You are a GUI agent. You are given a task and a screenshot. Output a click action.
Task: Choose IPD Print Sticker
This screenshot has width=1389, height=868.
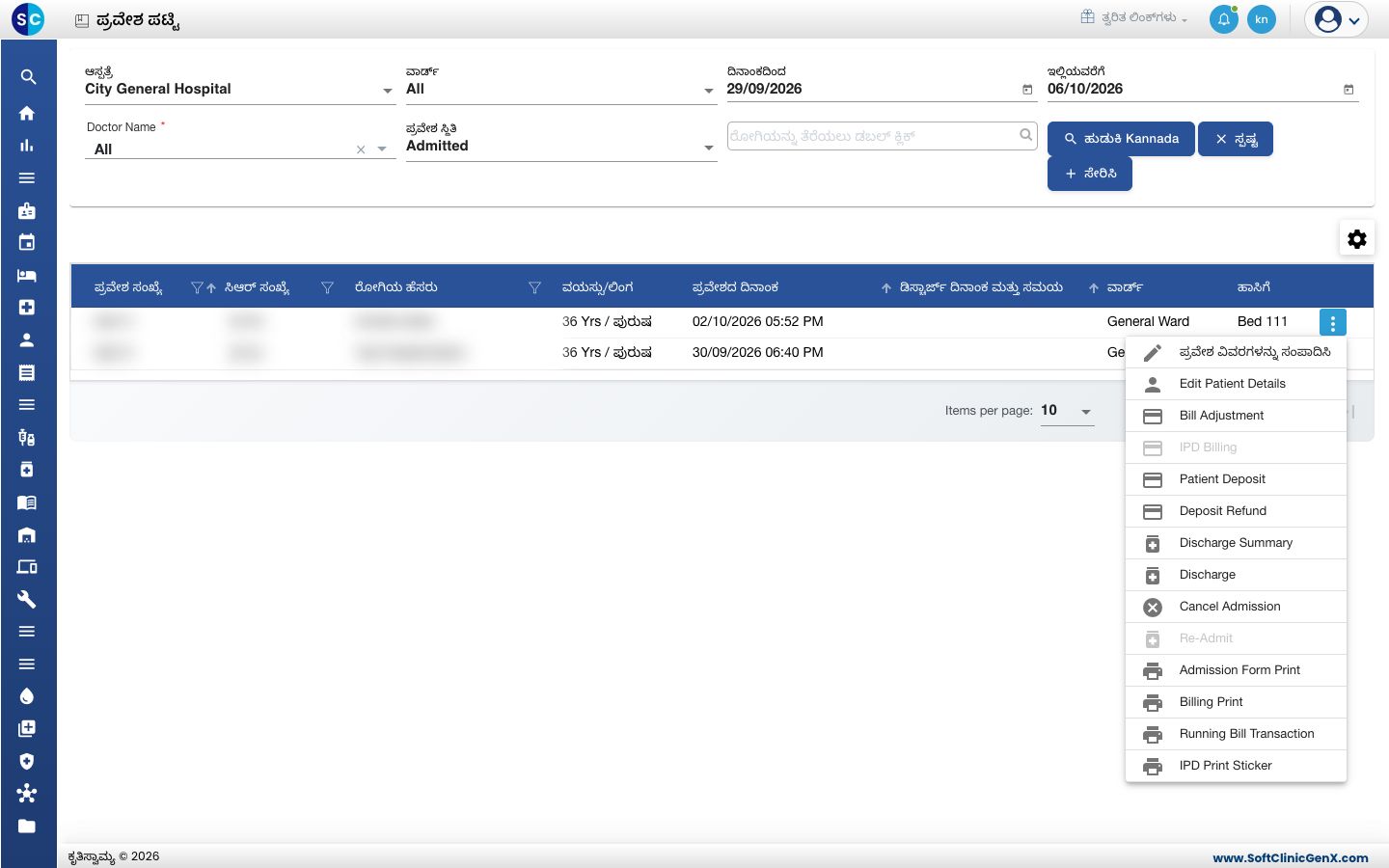(1236, 766)
